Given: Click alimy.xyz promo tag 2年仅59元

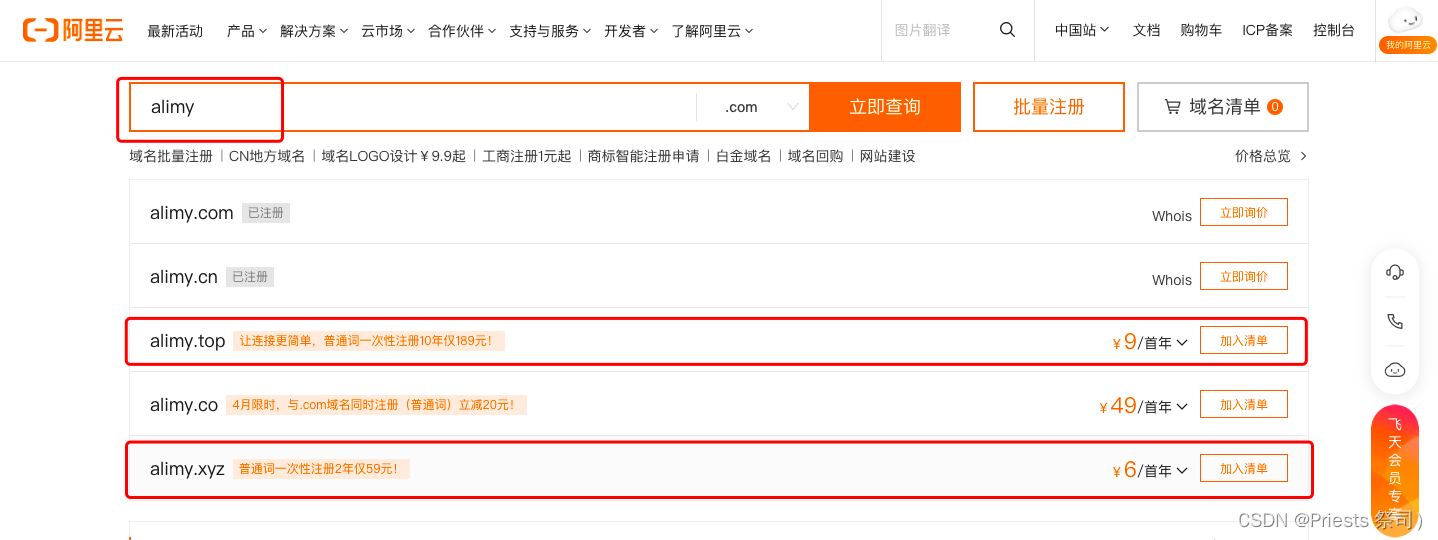Looking at the screenshot, I should pyautogui.click(x=321, y=469).
